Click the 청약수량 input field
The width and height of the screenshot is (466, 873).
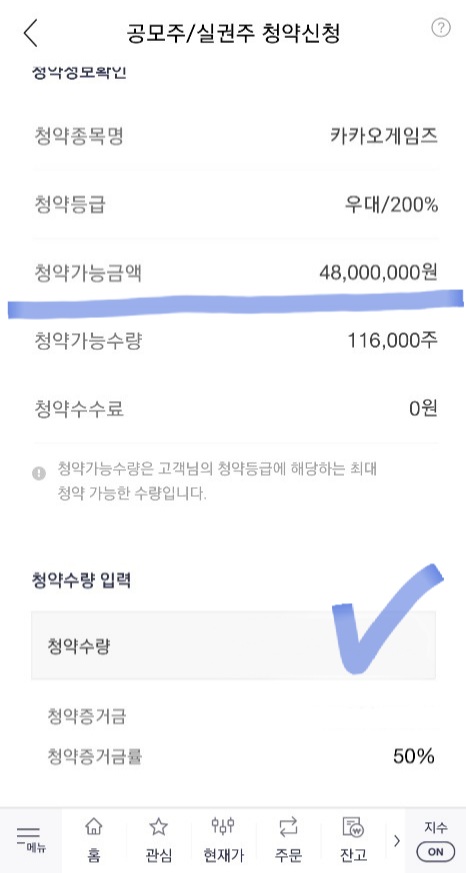(x=233, y=645)
